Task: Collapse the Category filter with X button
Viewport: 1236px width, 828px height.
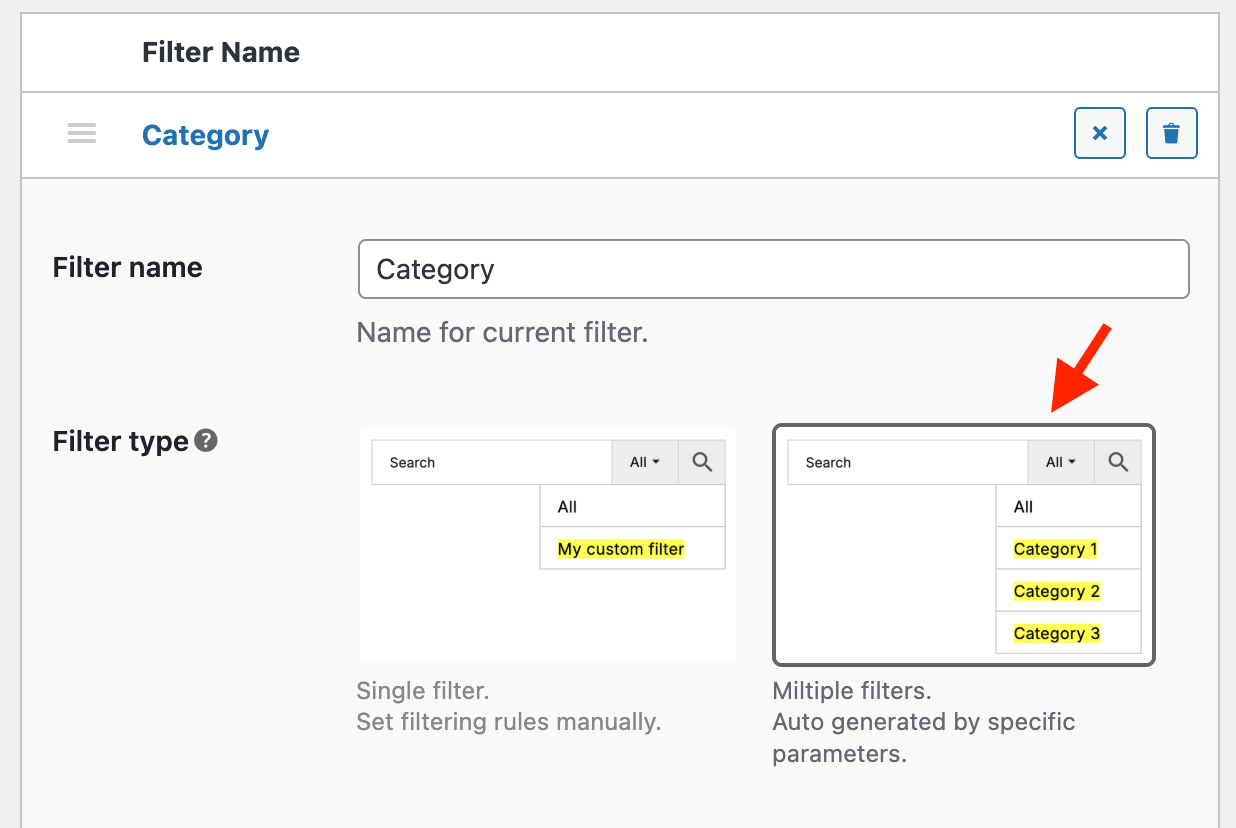Action: coord(1100,133)
